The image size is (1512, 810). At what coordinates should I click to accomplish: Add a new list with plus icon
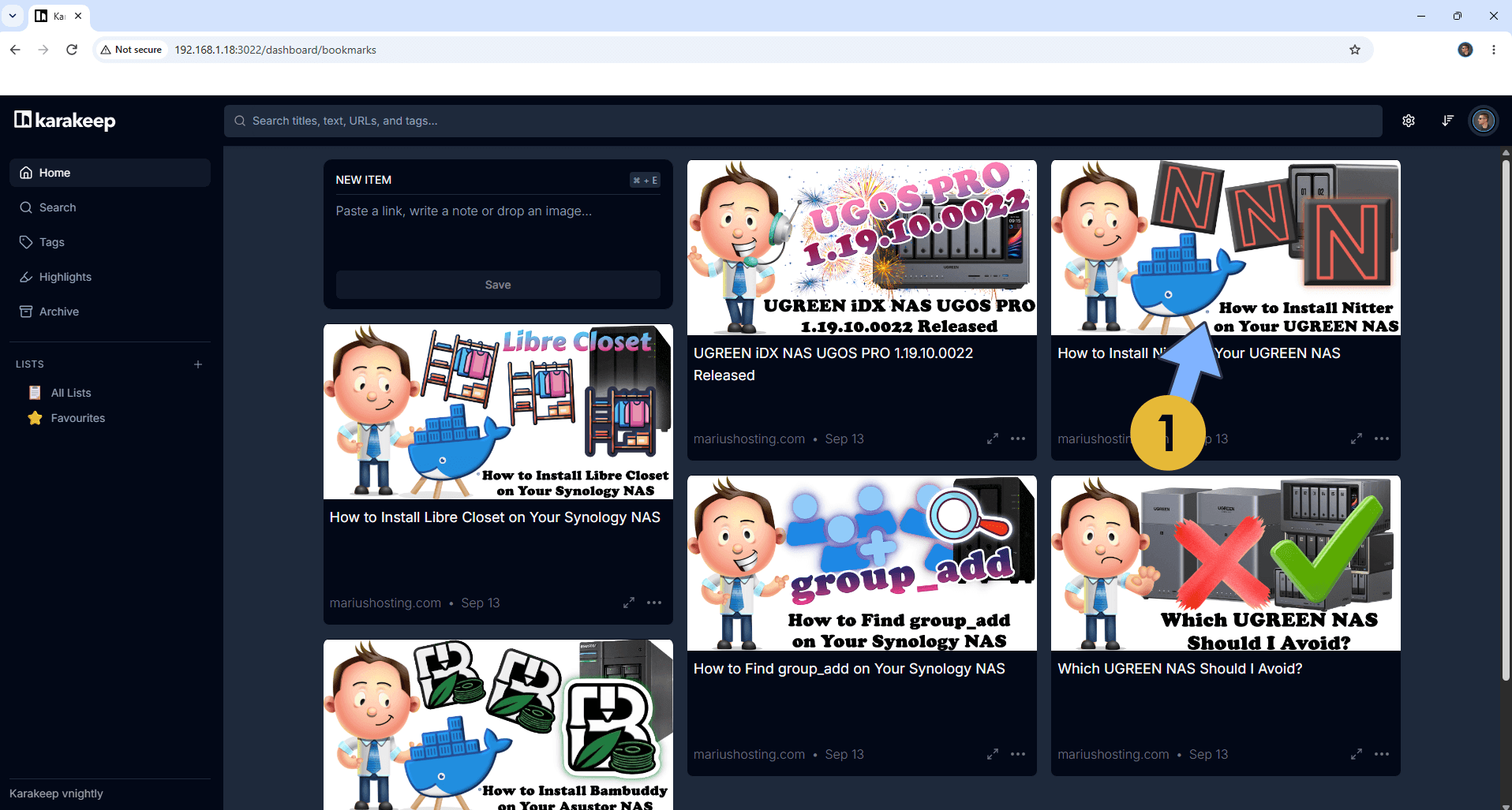pos(198,364)
